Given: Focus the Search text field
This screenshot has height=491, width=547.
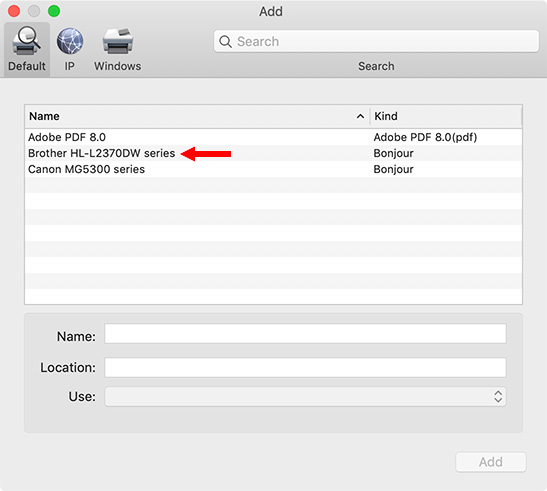Looking at the screenshot, I should coord(376,41).
